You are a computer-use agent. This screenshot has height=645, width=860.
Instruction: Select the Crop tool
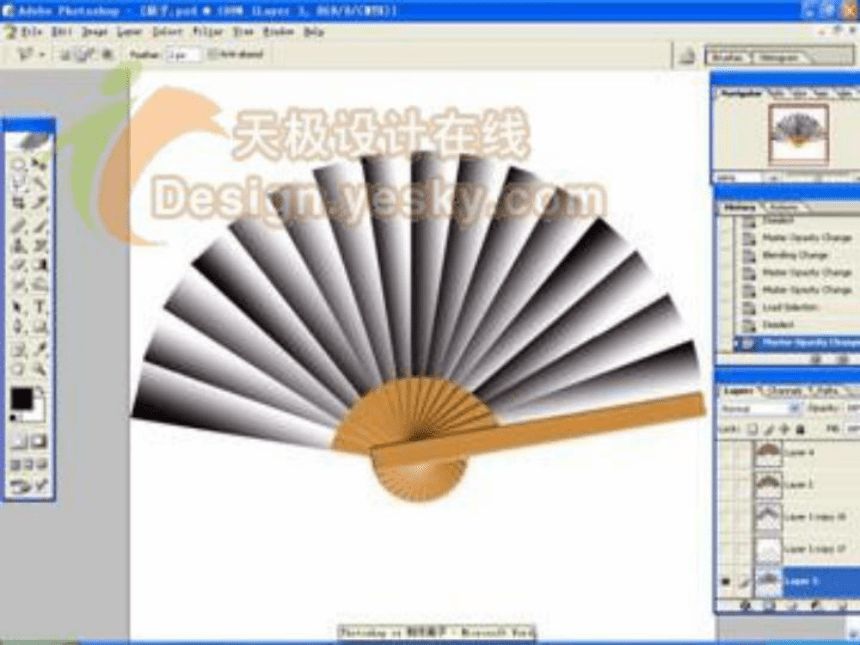19,203
